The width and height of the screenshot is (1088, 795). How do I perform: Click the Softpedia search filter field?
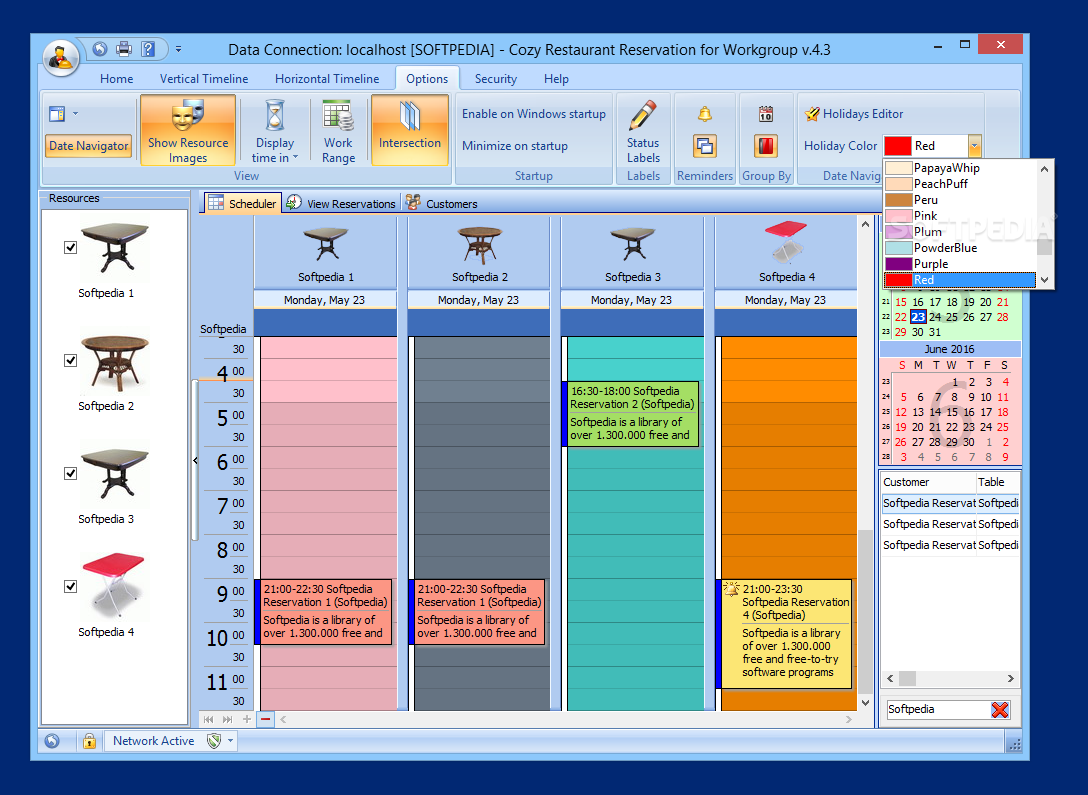point(937,709)
